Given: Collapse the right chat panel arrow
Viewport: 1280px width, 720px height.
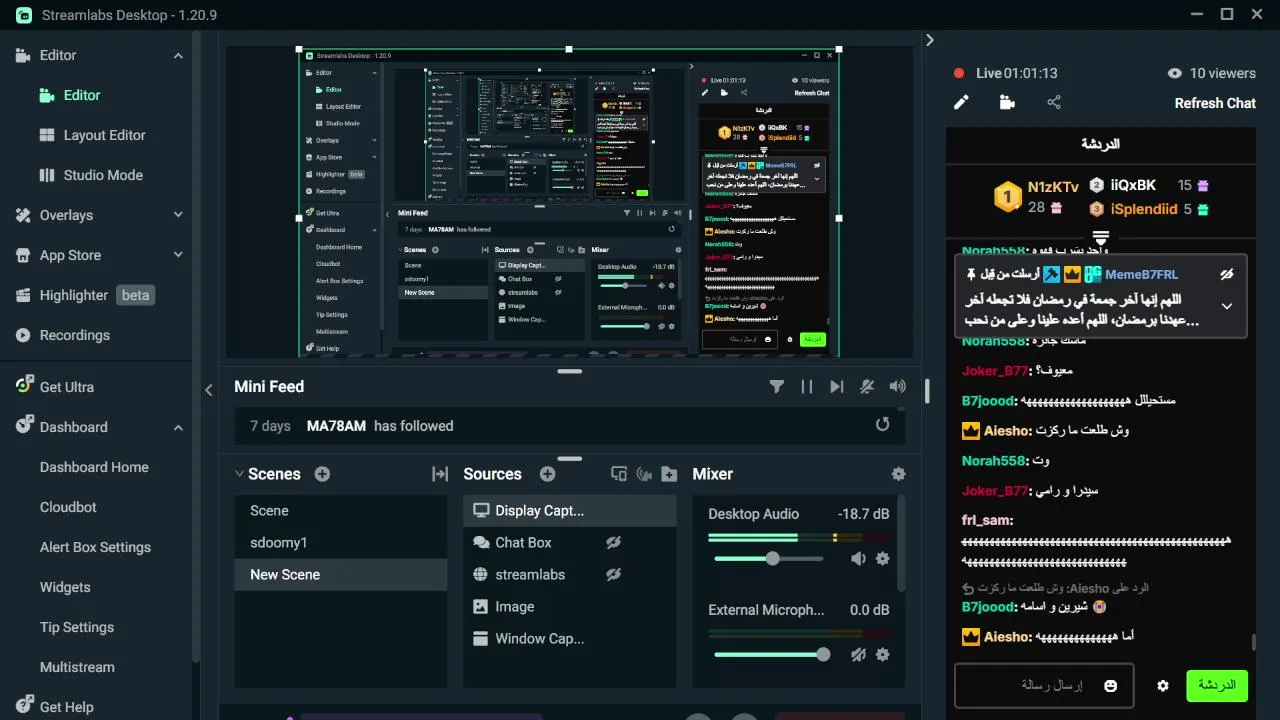Looking at the screenshot, I should pos(930,40).
